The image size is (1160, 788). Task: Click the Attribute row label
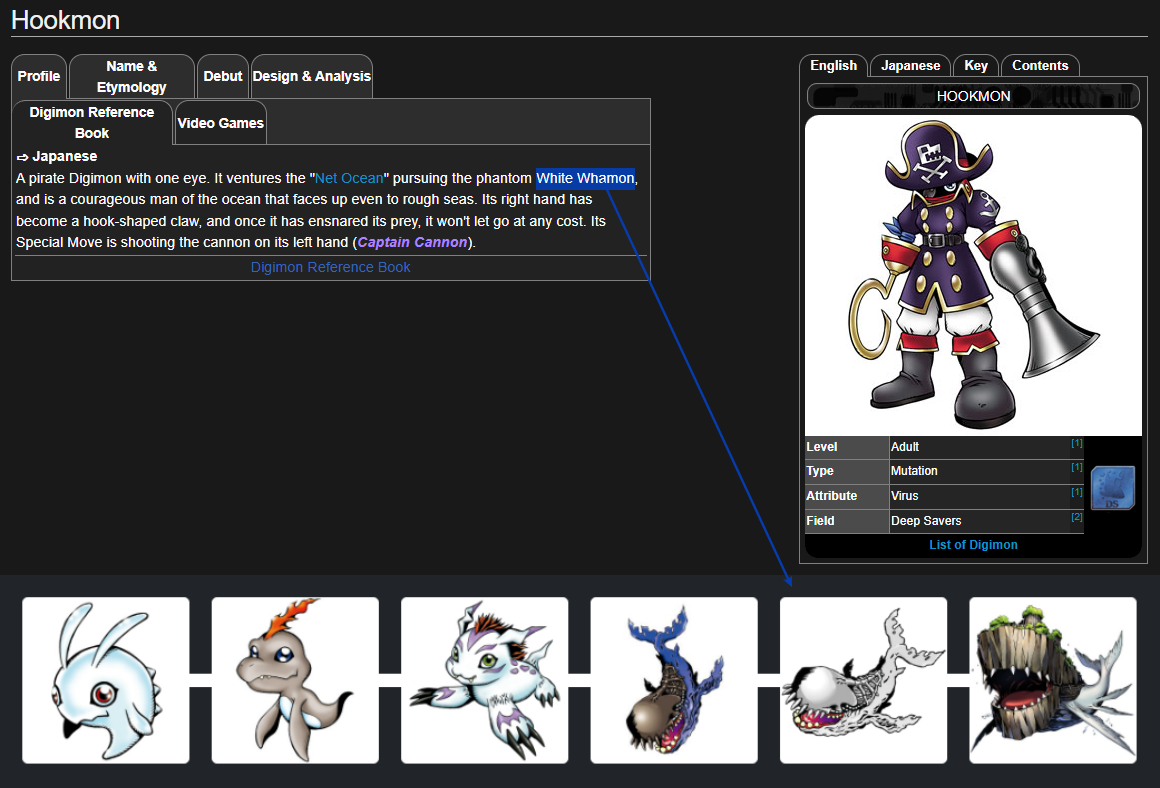pos(832,496)
